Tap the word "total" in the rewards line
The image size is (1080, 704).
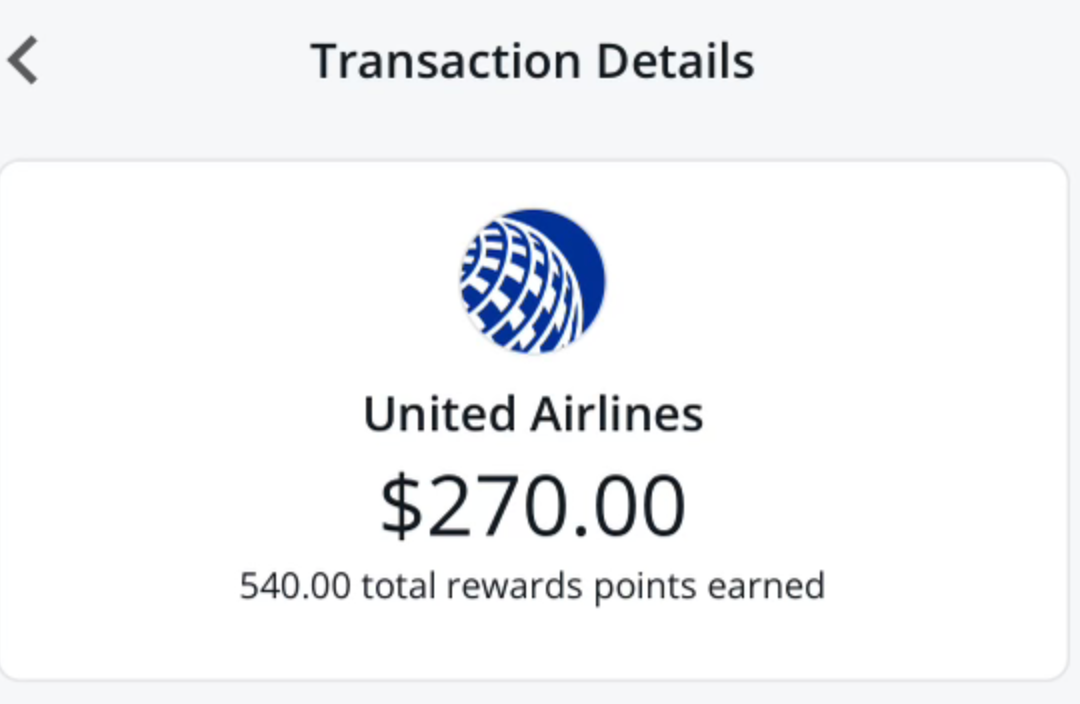(x=398, y=585)
